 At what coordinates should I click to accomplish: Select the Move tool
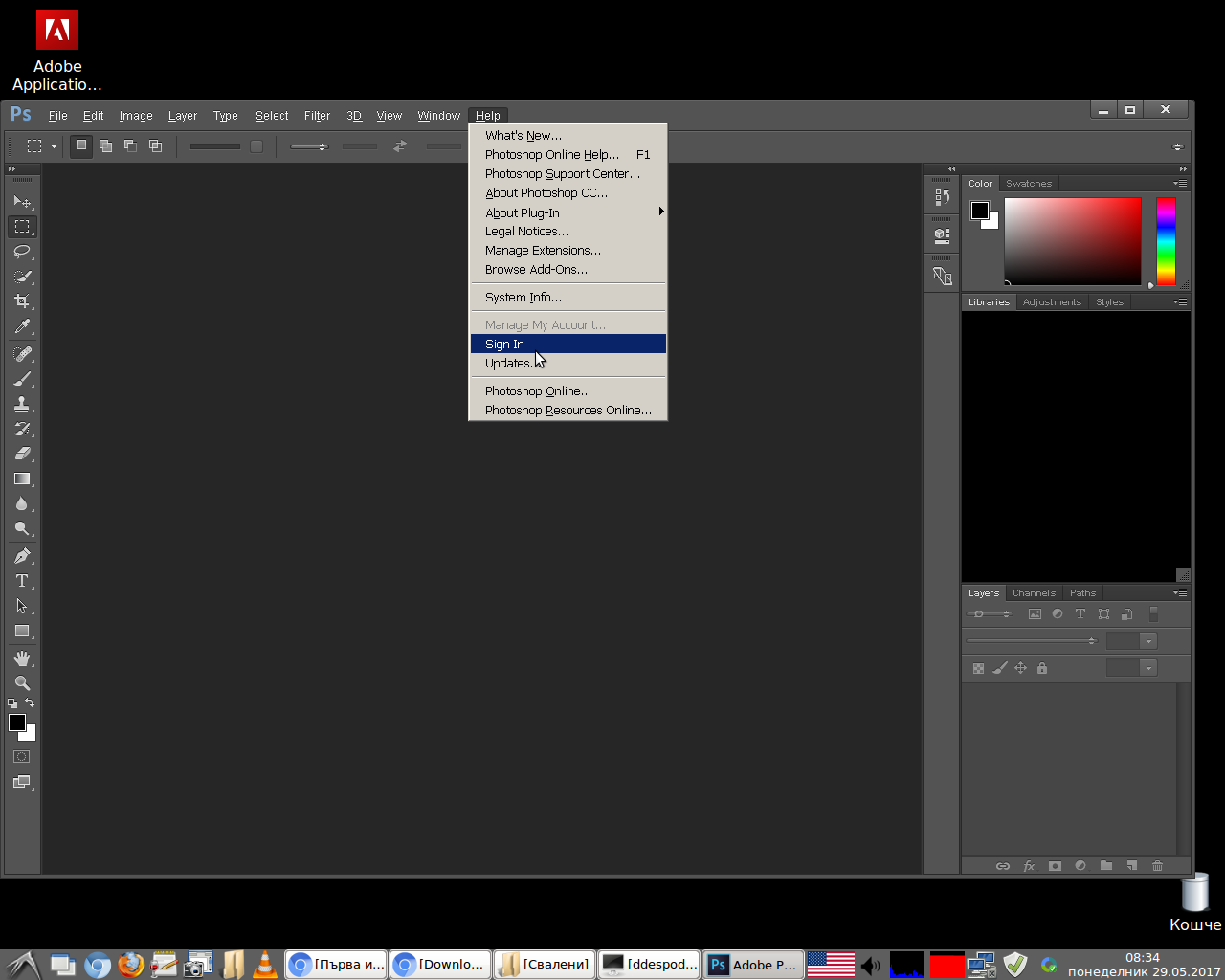tap(22, 202)
